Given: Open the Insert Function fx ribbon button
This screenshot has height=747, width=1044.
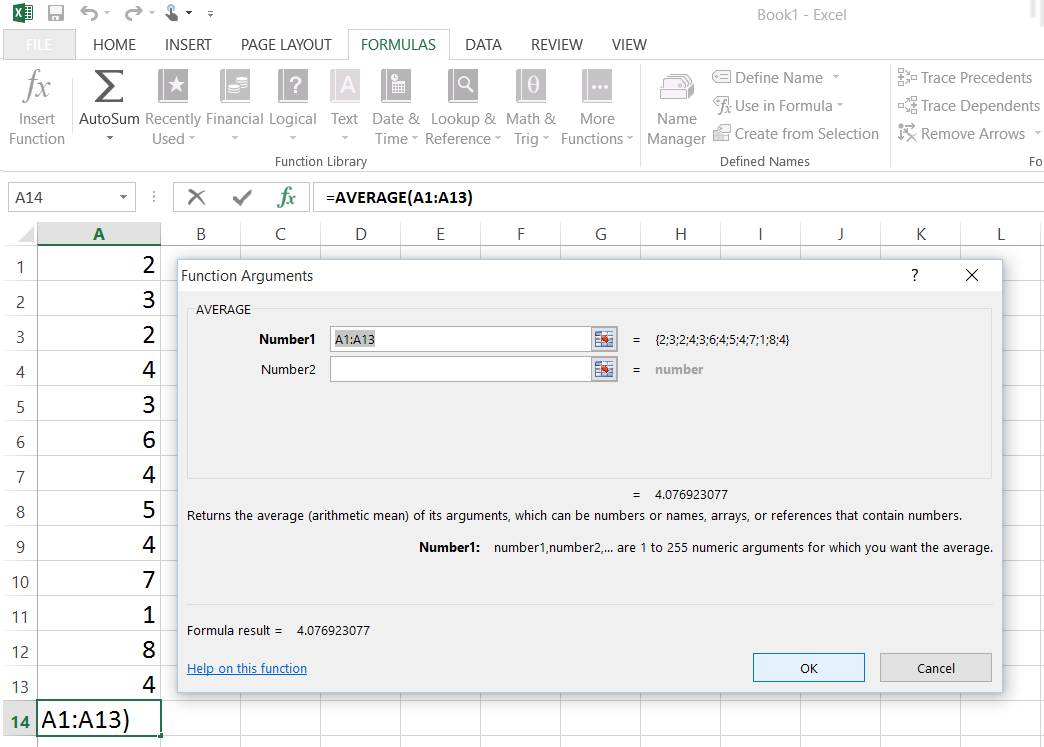Looking at the screenshot, I should pos(37,108).
